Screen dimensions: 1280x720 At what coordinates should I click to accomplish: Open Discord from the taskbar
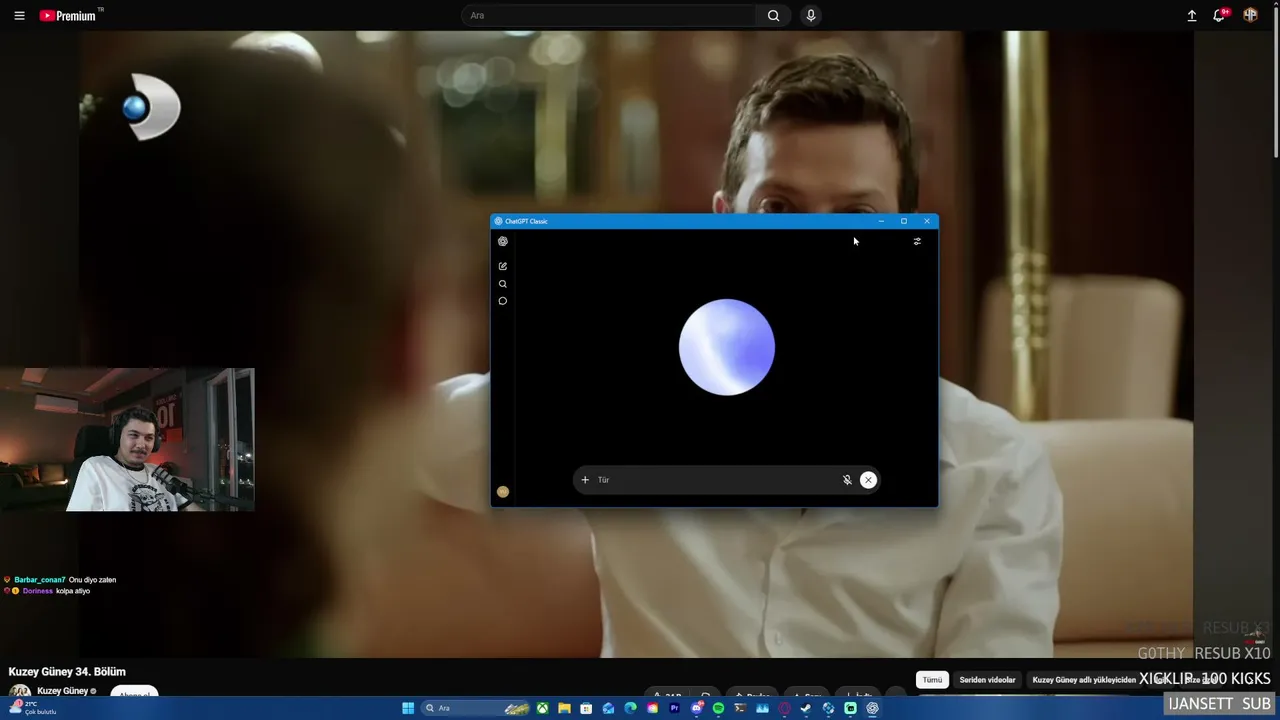coord(696,708)
